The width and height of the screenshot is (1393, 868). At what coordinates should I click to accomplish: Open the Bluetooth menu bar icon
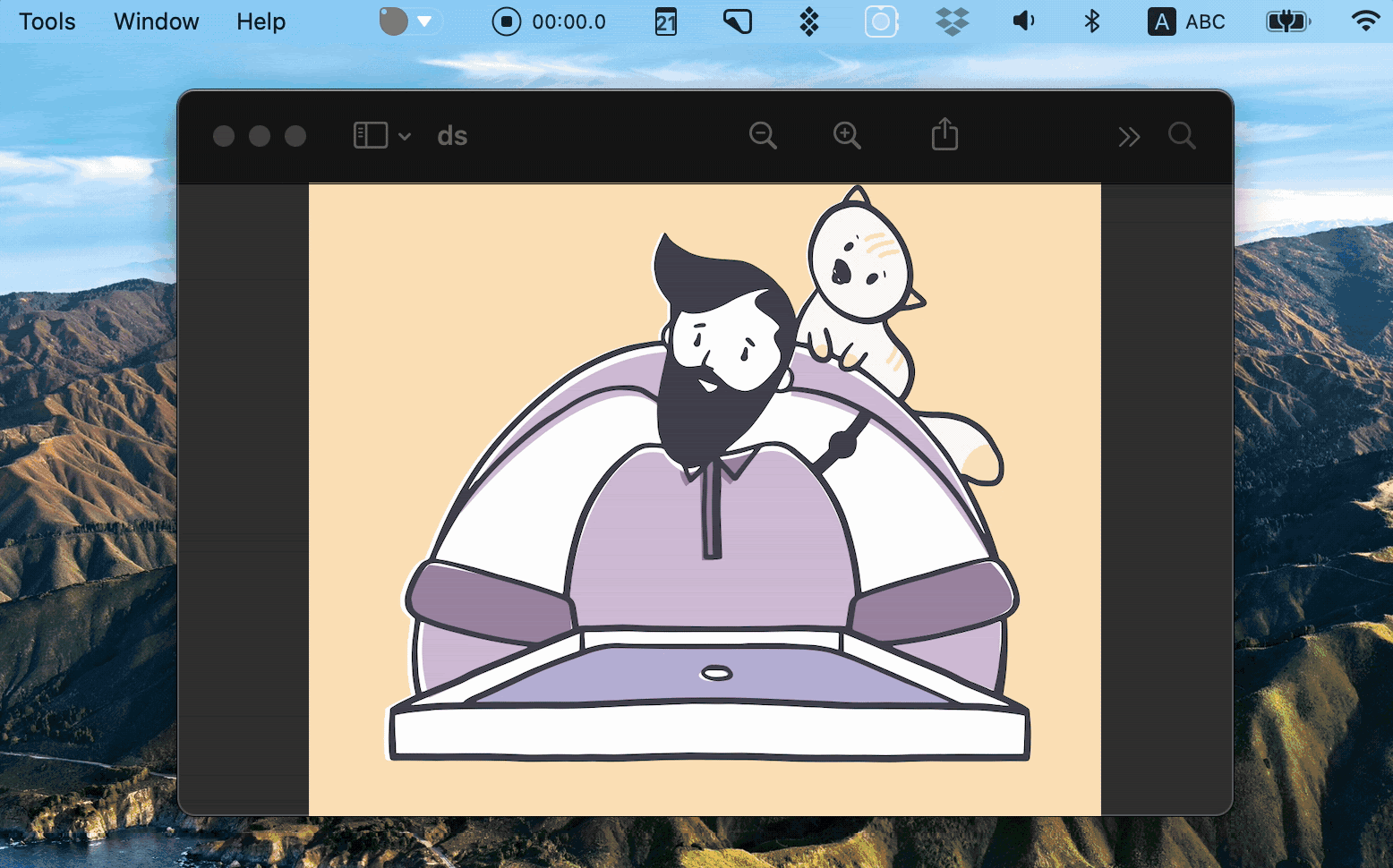(x=1092, y=21)
